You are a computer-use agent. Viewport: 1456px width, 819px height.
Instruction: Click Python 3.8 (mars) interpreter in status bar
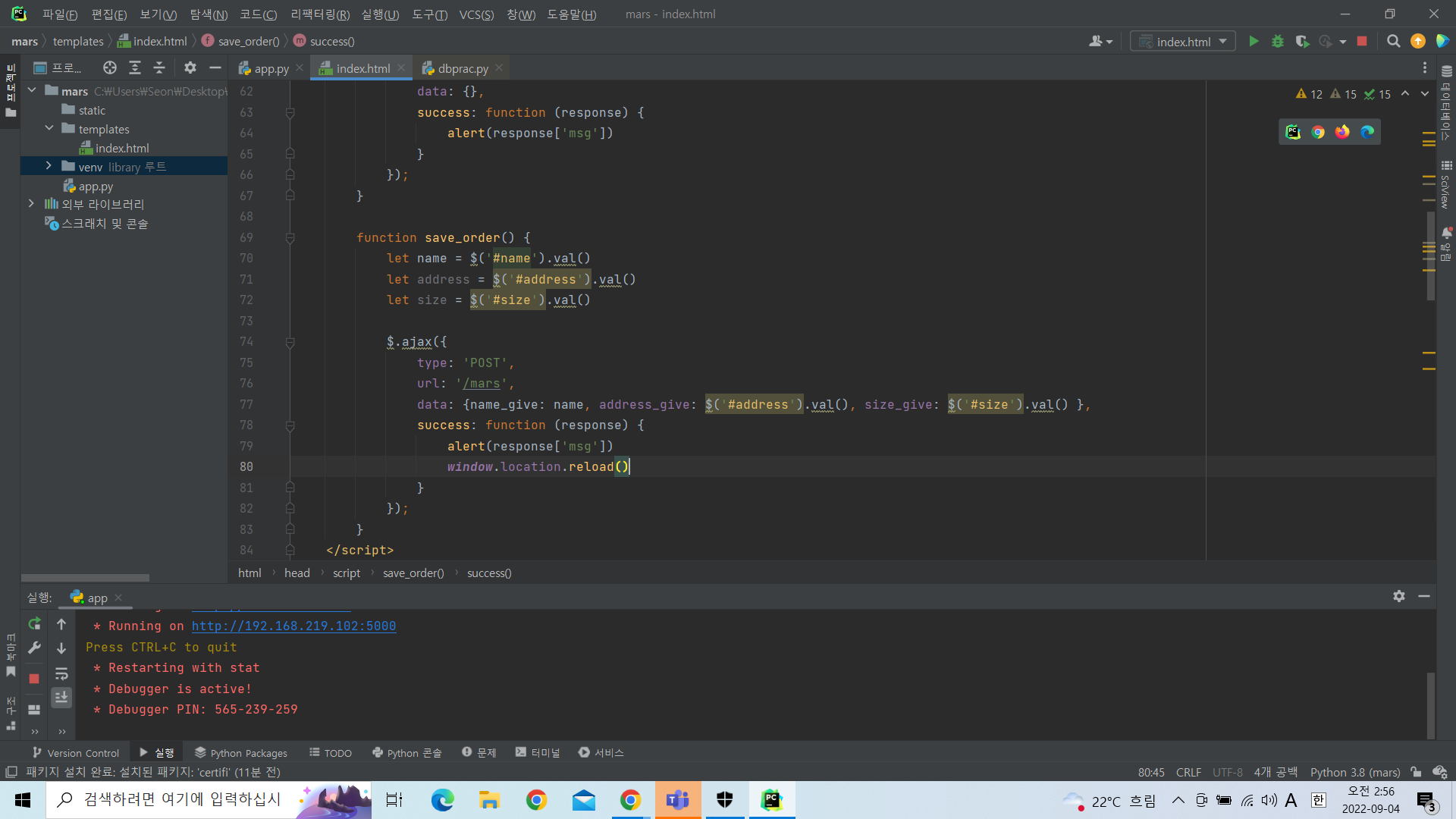(x=1355, y=773)
